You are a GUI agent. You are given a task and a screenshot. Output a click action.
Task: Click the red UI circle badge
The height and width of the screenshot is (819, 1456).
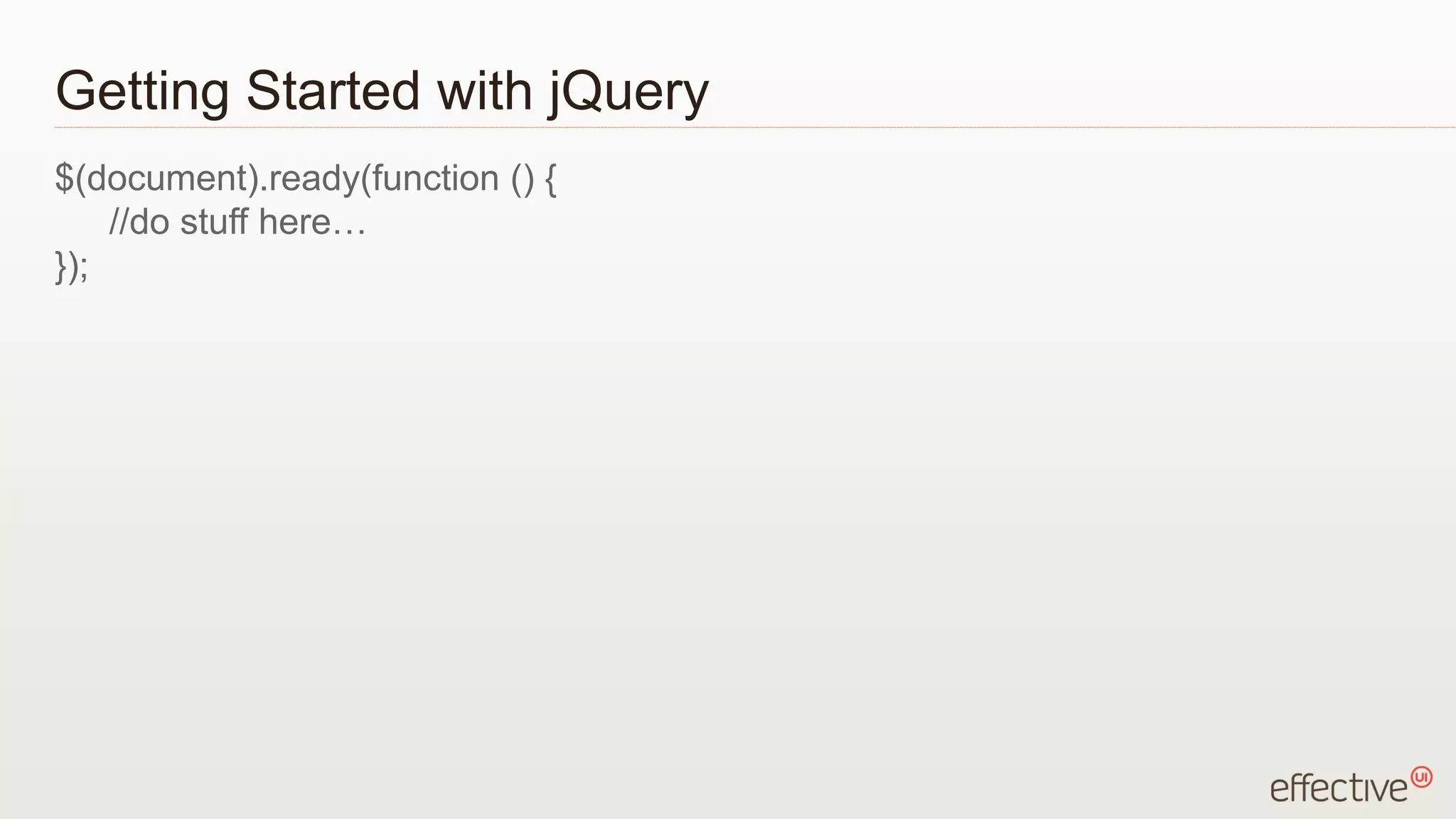point(1421,777)
